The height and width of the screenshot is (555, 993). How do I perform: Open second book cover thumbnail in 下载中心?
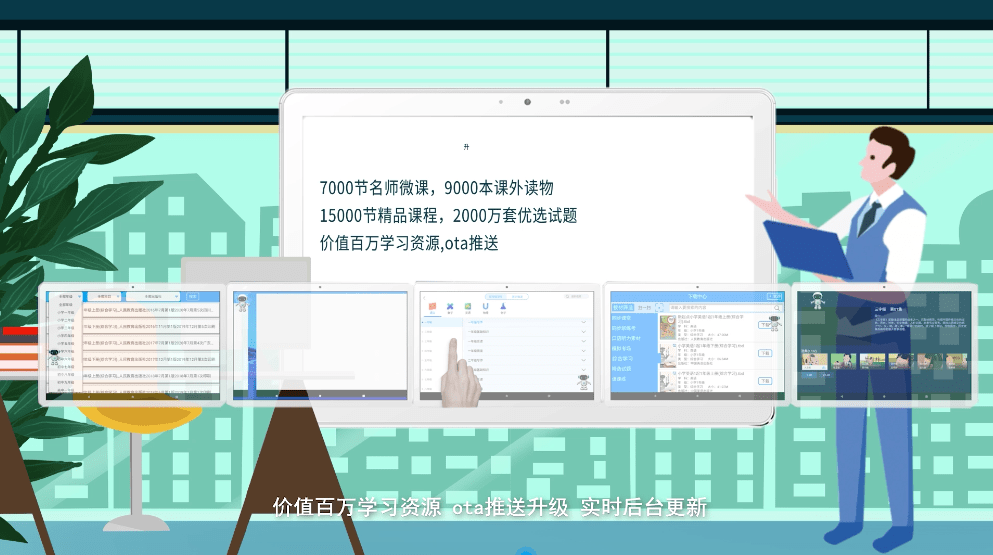(668, 356)
